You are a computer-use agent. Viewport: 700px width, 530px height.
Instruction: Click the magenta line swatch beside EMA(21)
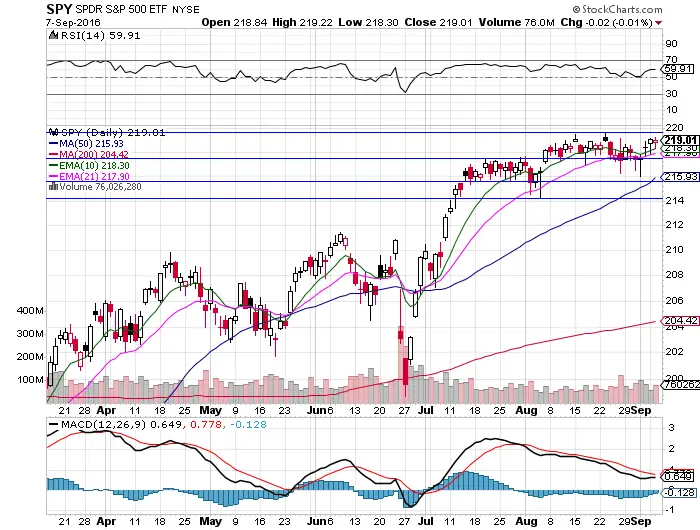click(x=53, y=176)
